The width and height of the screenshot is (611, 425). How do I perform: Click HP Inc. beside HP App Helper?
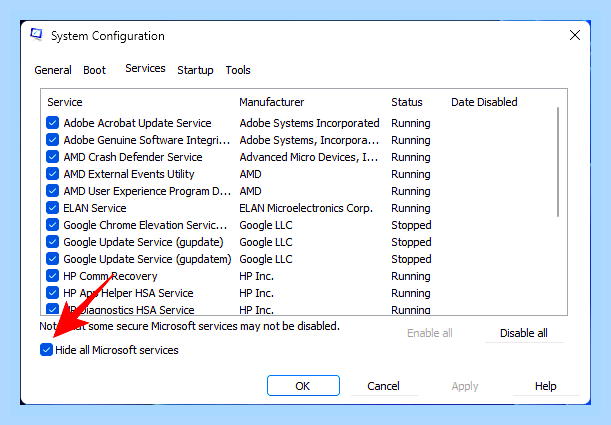point(256,293)
